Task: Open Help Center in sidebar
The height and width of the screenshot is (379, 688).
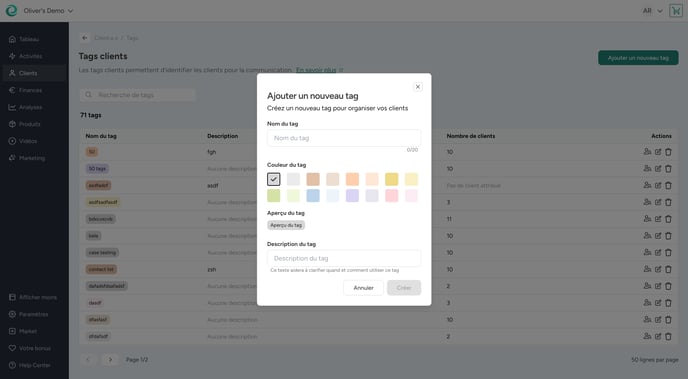Action: pyautogui.click(x=34, y=365)
